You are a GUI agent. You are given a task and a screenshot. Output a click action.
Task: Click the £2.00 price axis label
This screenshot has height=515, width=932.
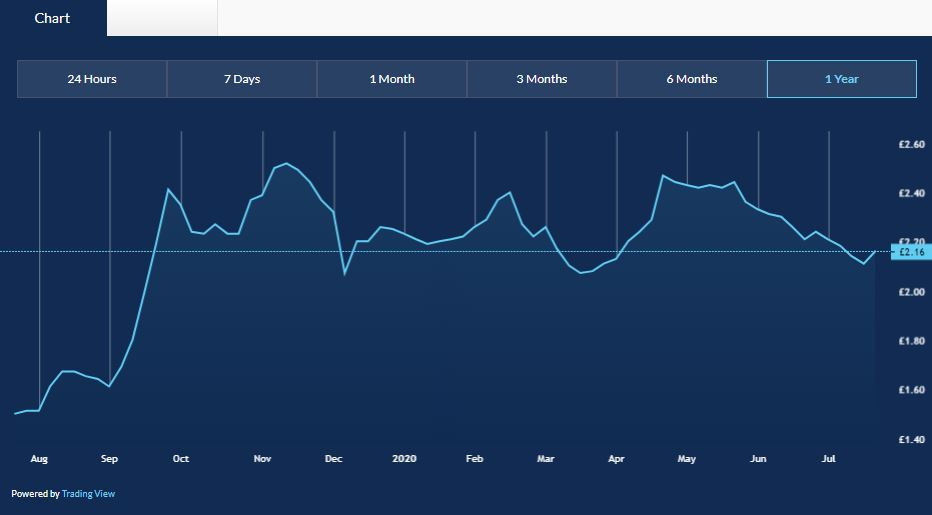(912, 292)
